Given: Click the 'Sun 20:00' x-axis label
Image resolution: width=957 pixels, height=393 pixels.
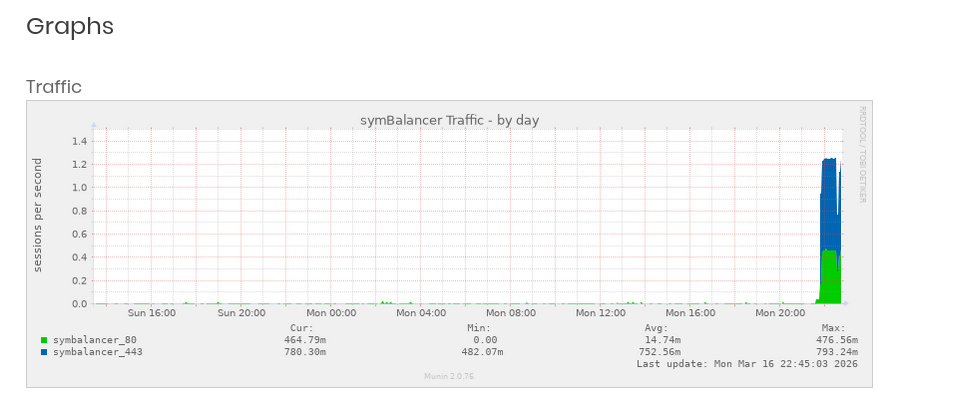Looking at the screenshot, I should 242,313.
